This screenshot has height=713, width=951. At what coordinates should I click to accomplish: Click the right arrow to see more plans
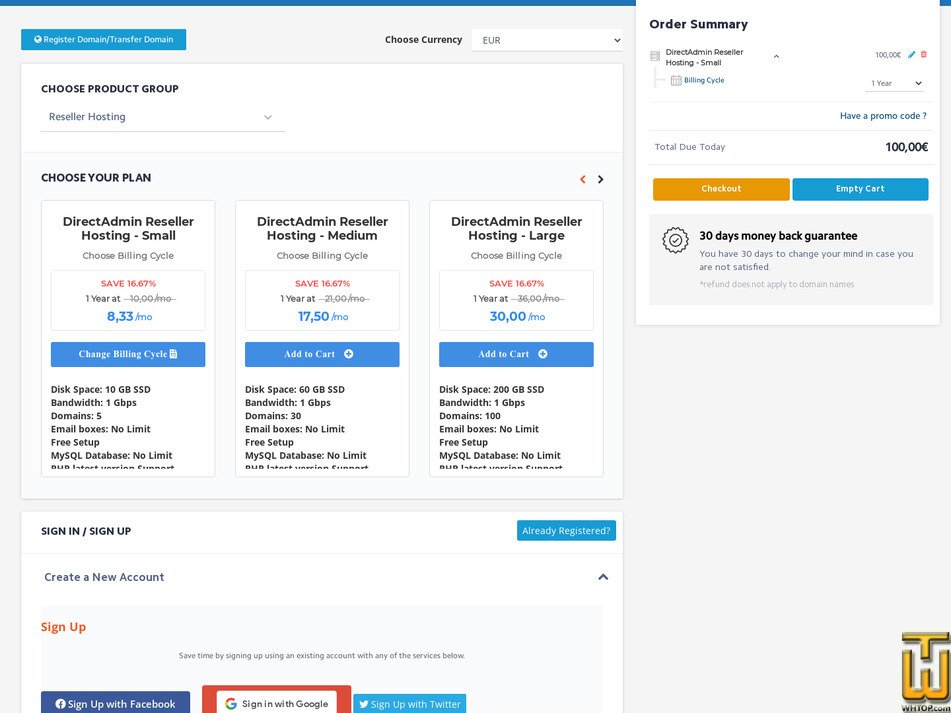(x=600, y=179)
